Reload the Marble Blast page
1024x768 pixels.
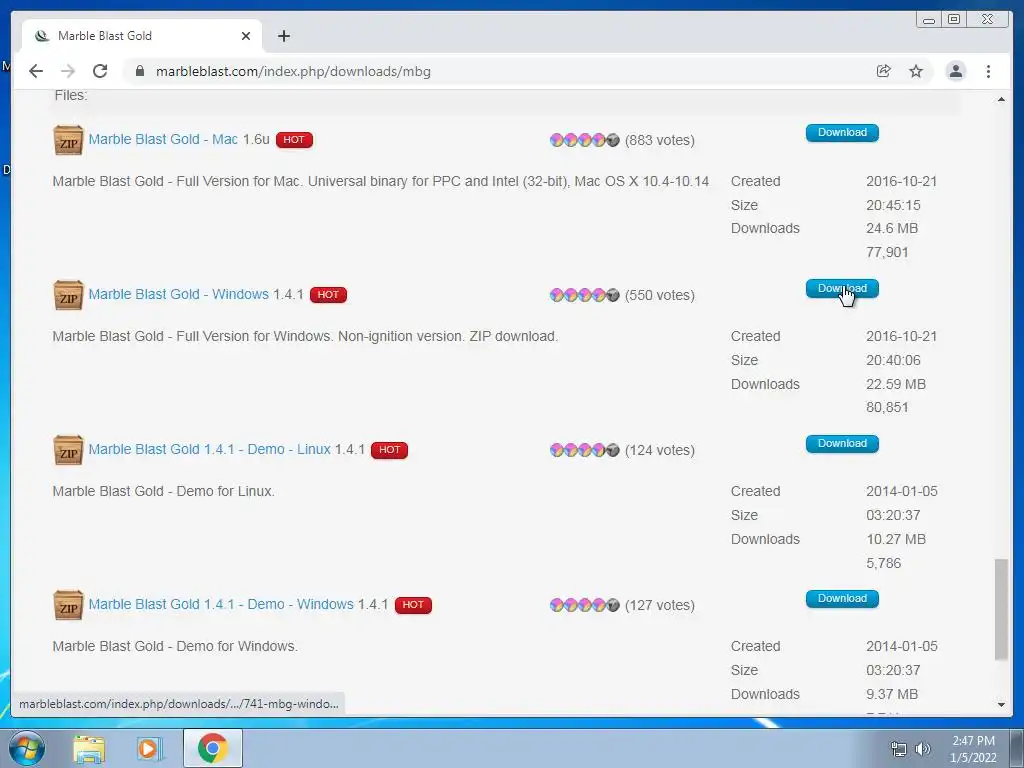click(100, 71)
